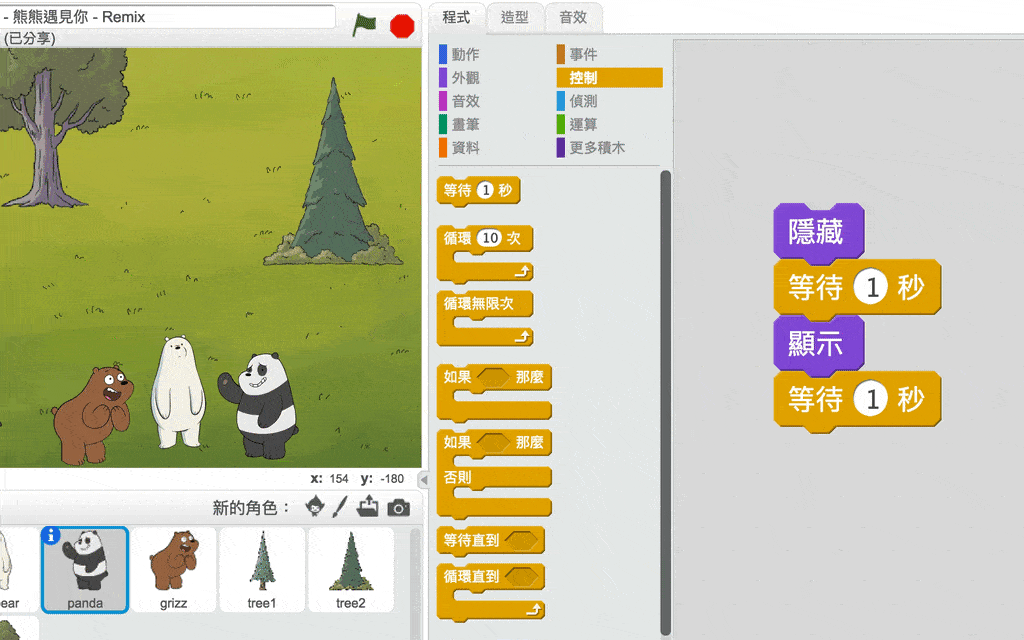
Task: Click the blocks palette vertical scrollbar
Action: tap(665, 403)
